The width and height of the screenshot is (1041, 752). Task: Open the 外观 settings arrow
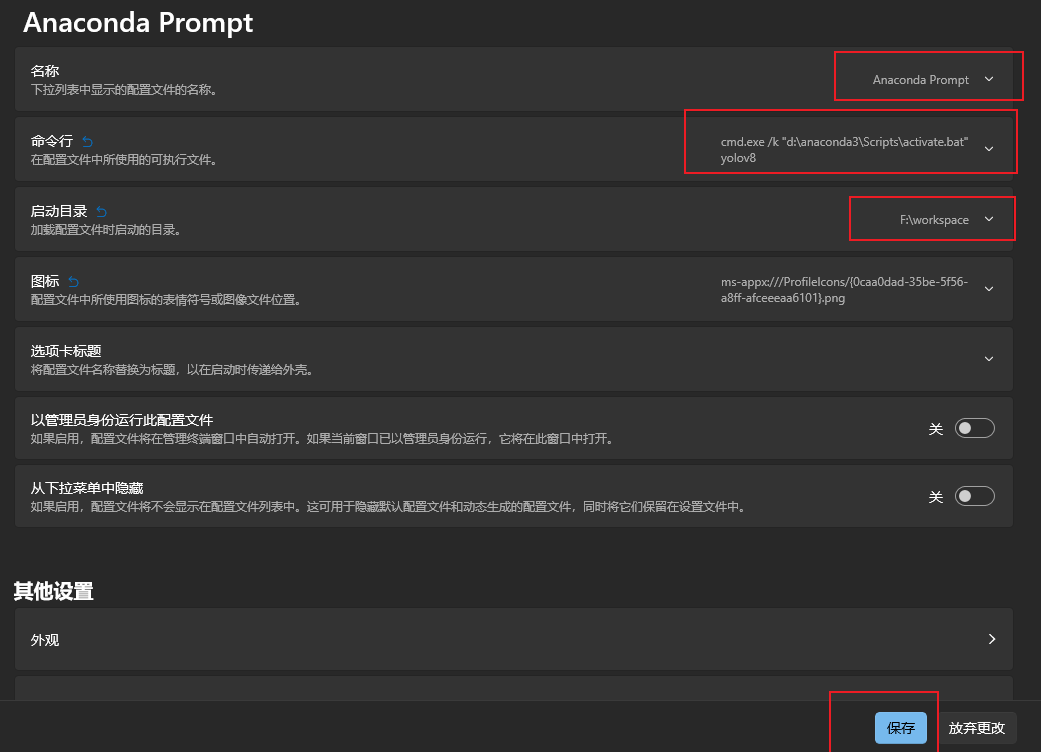[991, 639]
